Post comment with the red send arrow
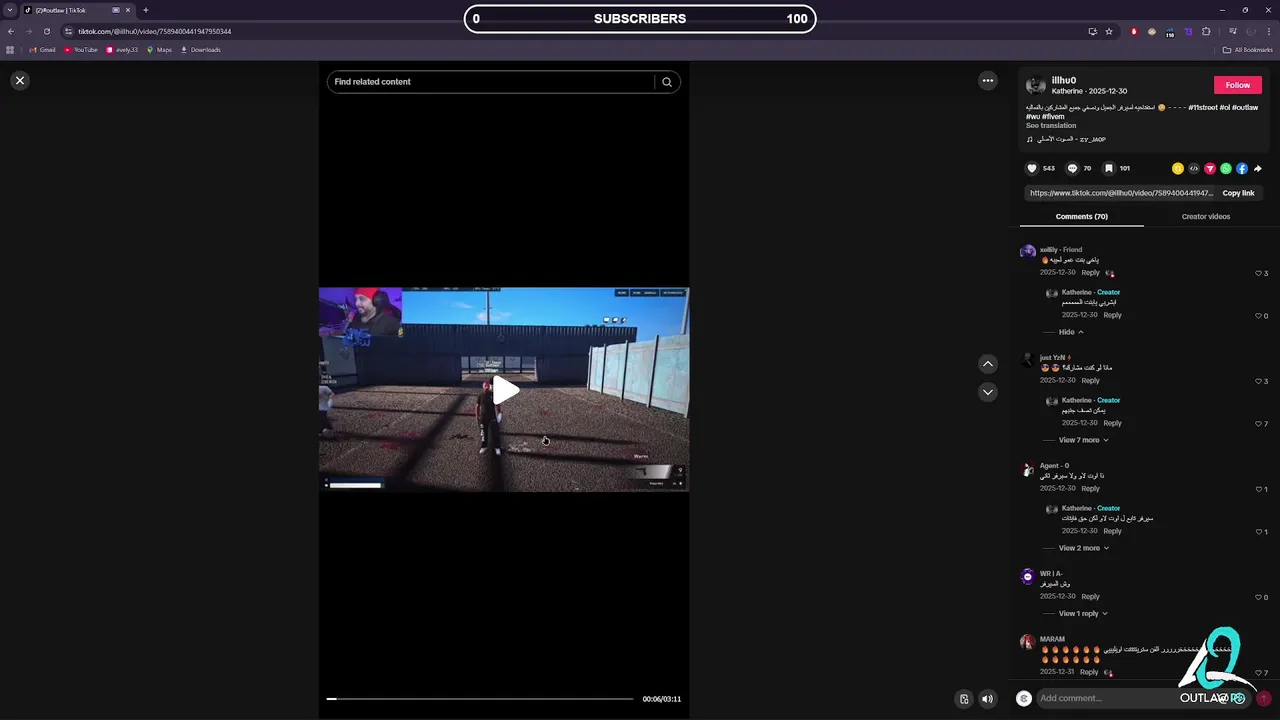The height and width of the screenshot is (720, 1280). coord(1263,698)
